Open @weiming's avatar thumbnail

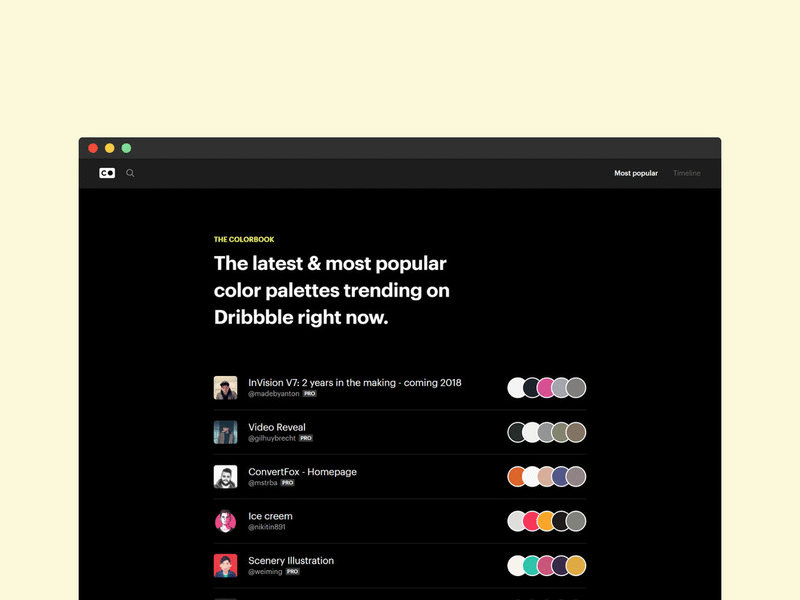click(x=224, y=564)
